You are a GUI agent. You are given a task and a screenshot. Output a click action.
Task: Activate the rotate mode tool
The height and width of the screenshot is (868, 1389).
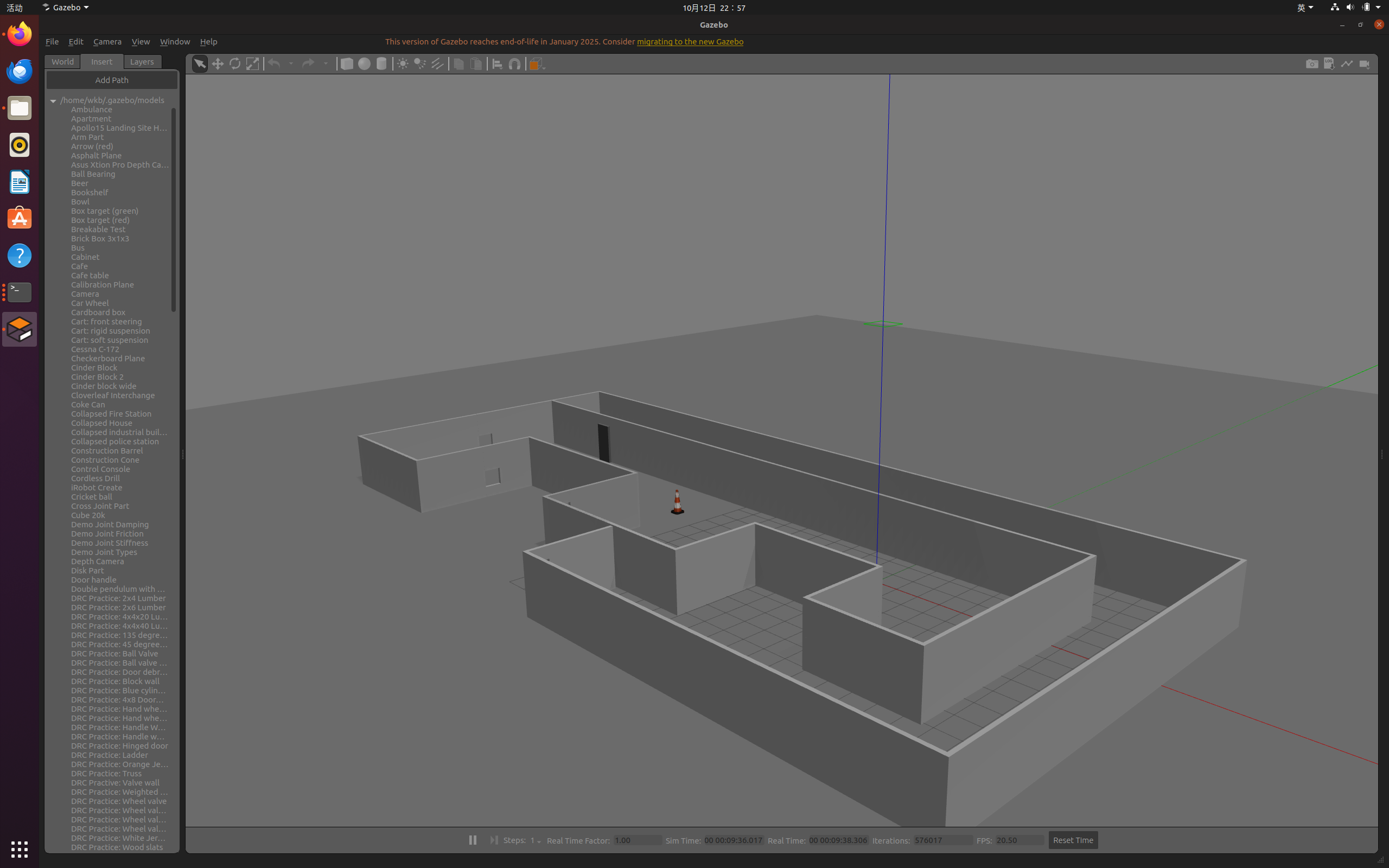click(x=235, y=63)
